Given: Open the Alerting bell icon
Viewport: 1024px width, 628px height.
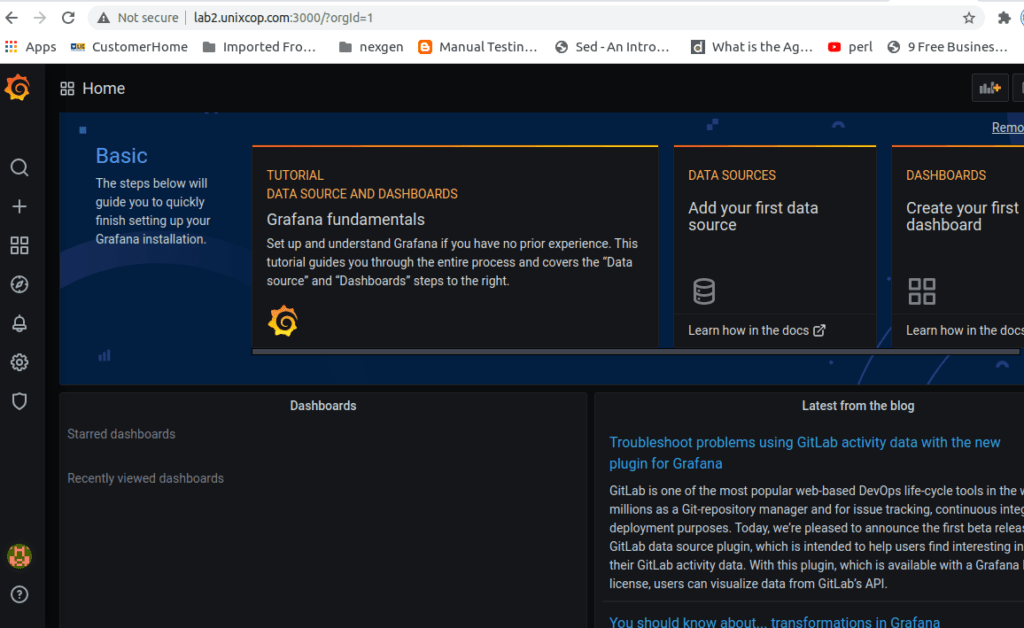Looking at the screenshot, I should tap(20, 324).
